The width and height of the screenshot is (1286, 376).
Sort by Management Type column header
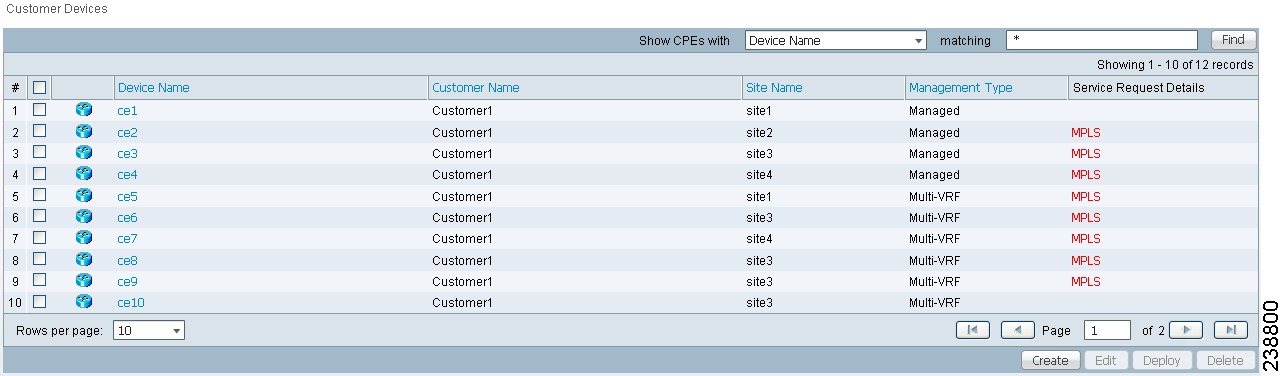pos(960,88)
